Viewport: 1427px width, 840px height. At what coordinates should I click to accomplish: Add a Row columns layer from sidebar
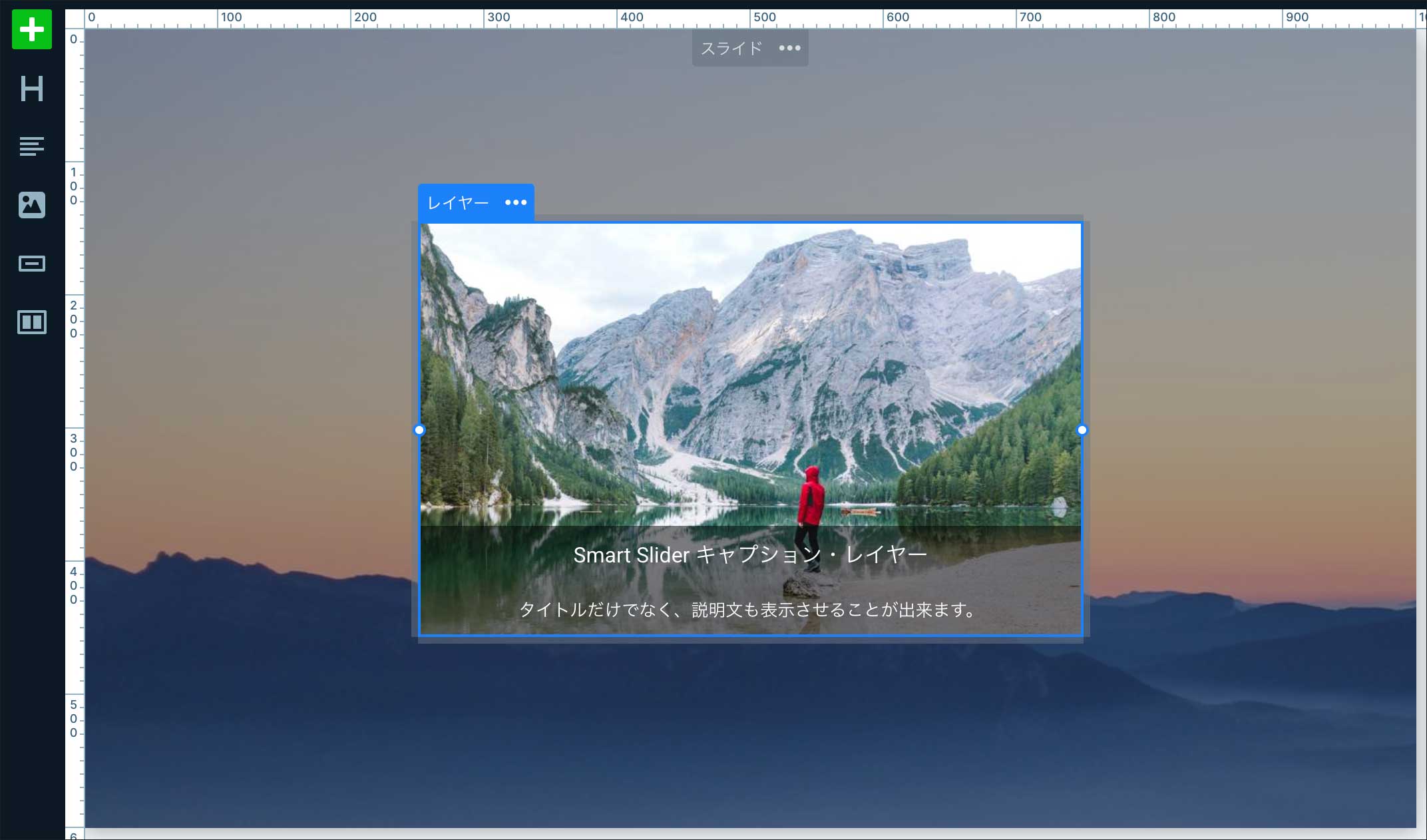[x=32, y=322]
